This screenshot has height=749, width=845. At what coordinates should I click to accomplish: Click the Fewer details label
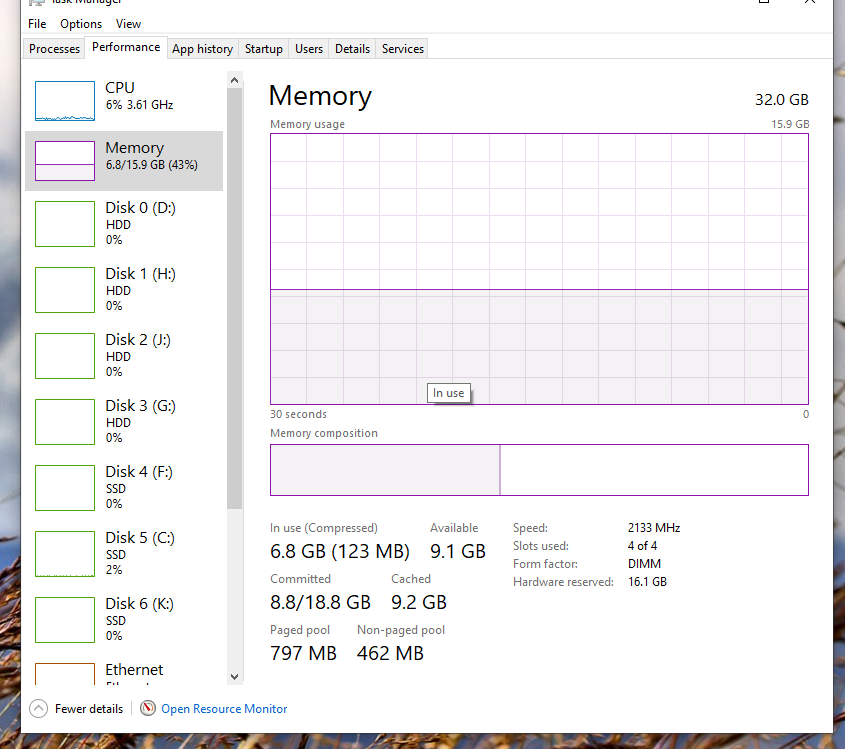(x=89, y=709)
